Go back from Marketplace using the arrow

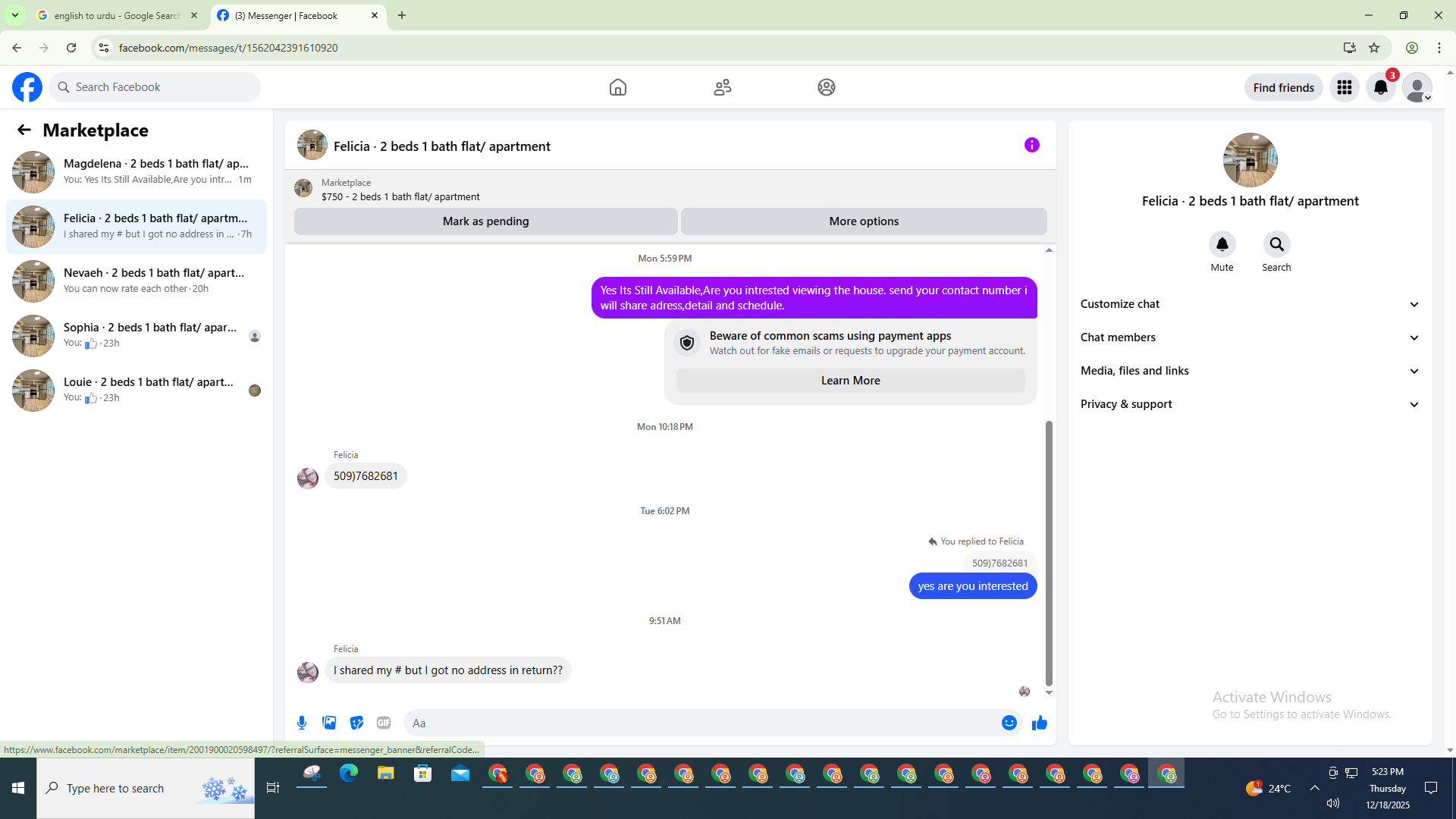(24, 130)
